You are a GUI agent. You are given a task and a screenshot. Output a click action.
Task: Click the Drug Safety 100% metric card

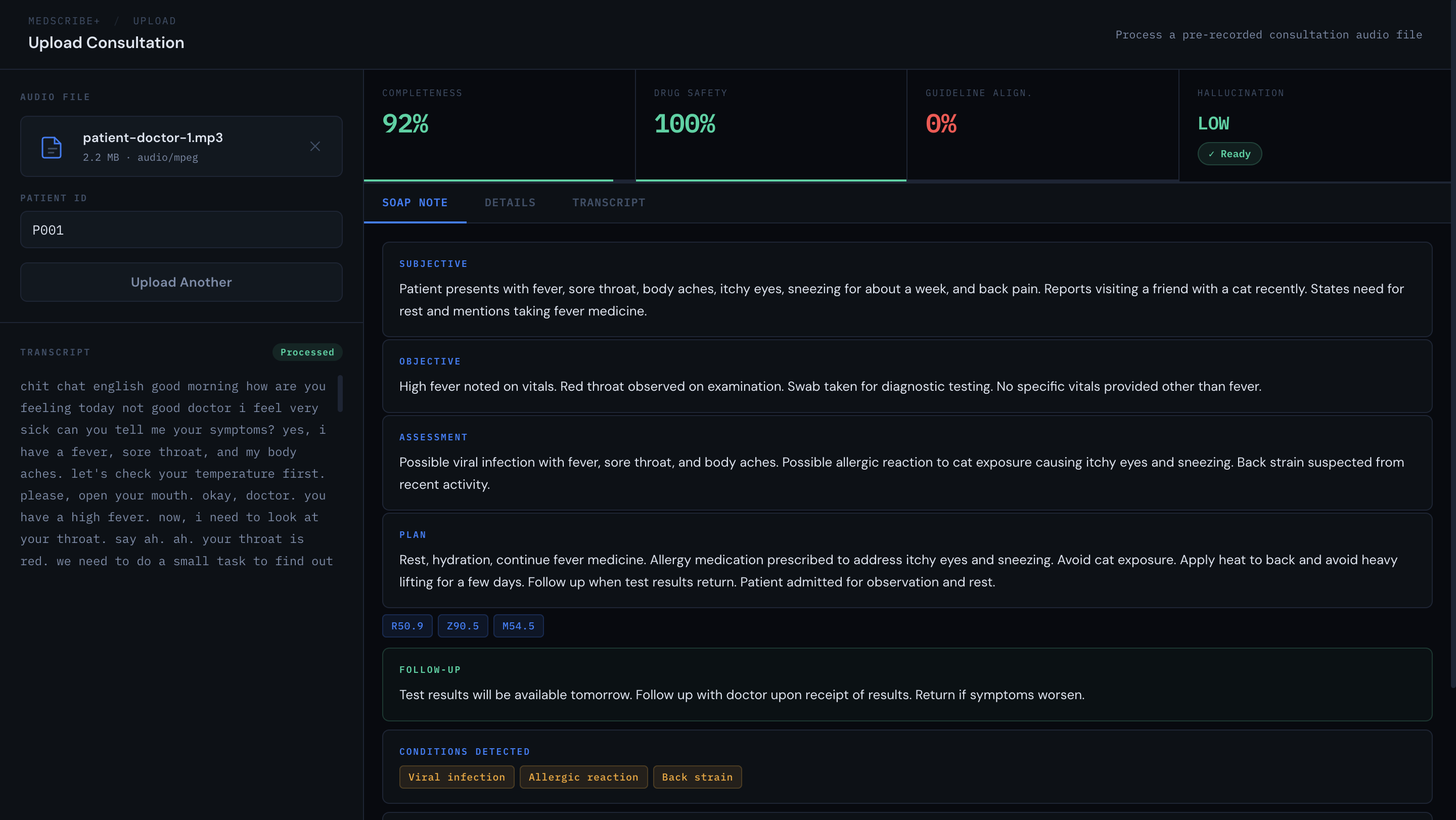pos(770,124)
